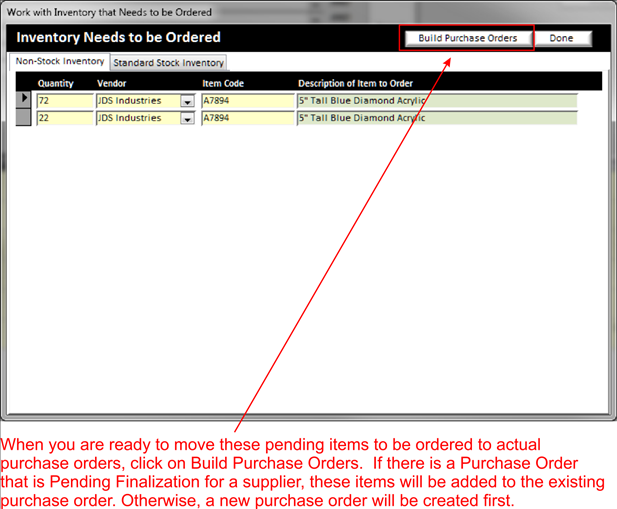
Task: Click the Quantity column header
Action: coord(55,83)
